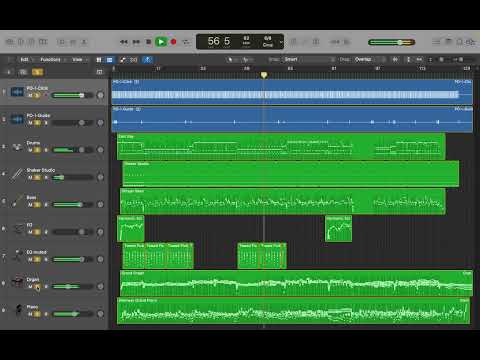Image resolution: width=480 pixels, height=360 pixels.
Task: Click the Duplicate Track icon
Action: (23, 72)
